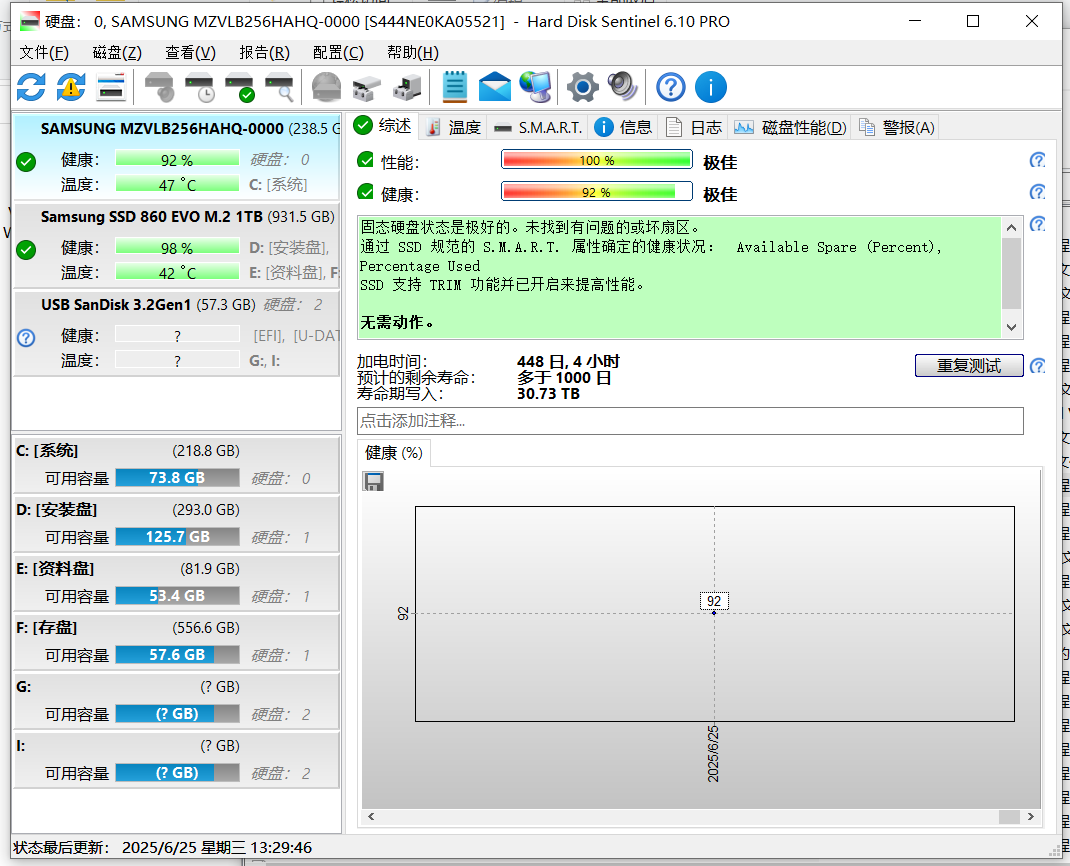The width and height of the screenshot is (1070, 866).
Task: Click the 状态最后更新 status bar text
Action: [162, 848]
